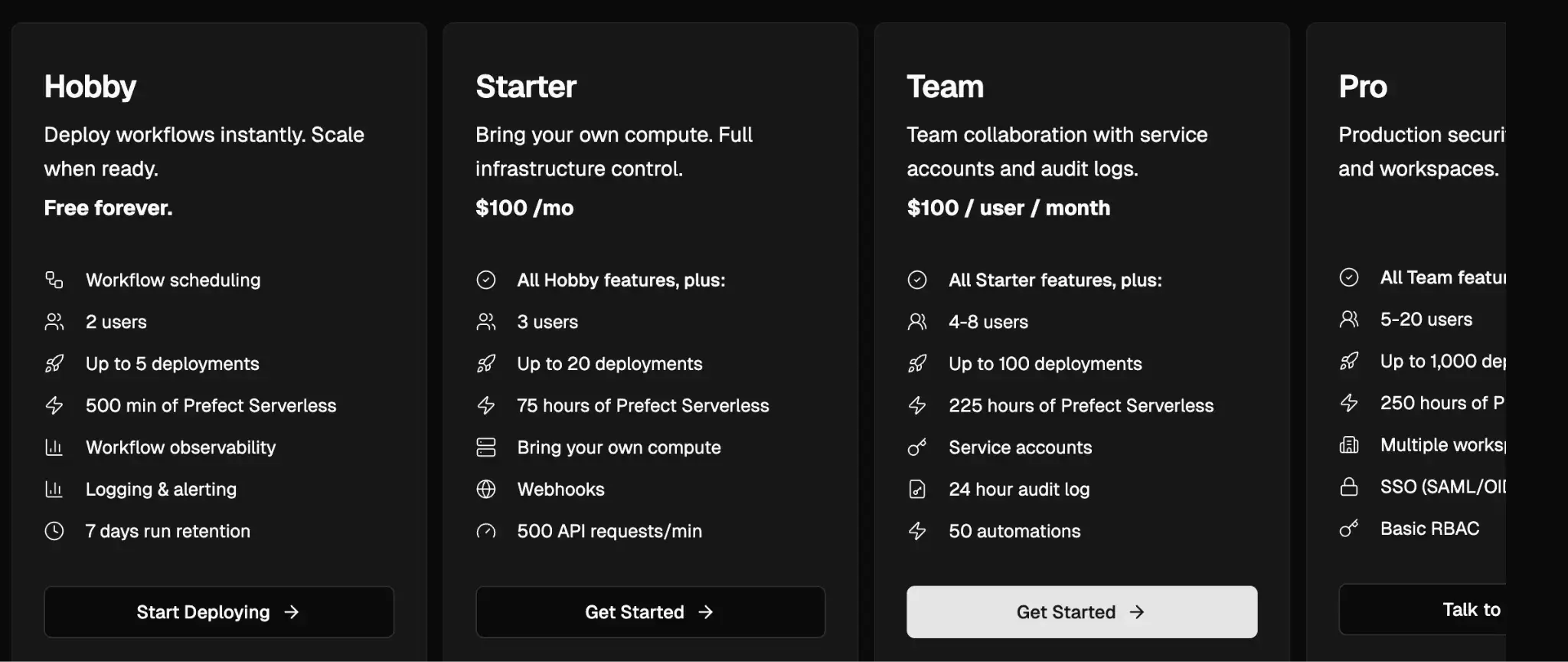
Task: Click the checkmark circle beside All Hobby features
Action: [x=486, y=280]
